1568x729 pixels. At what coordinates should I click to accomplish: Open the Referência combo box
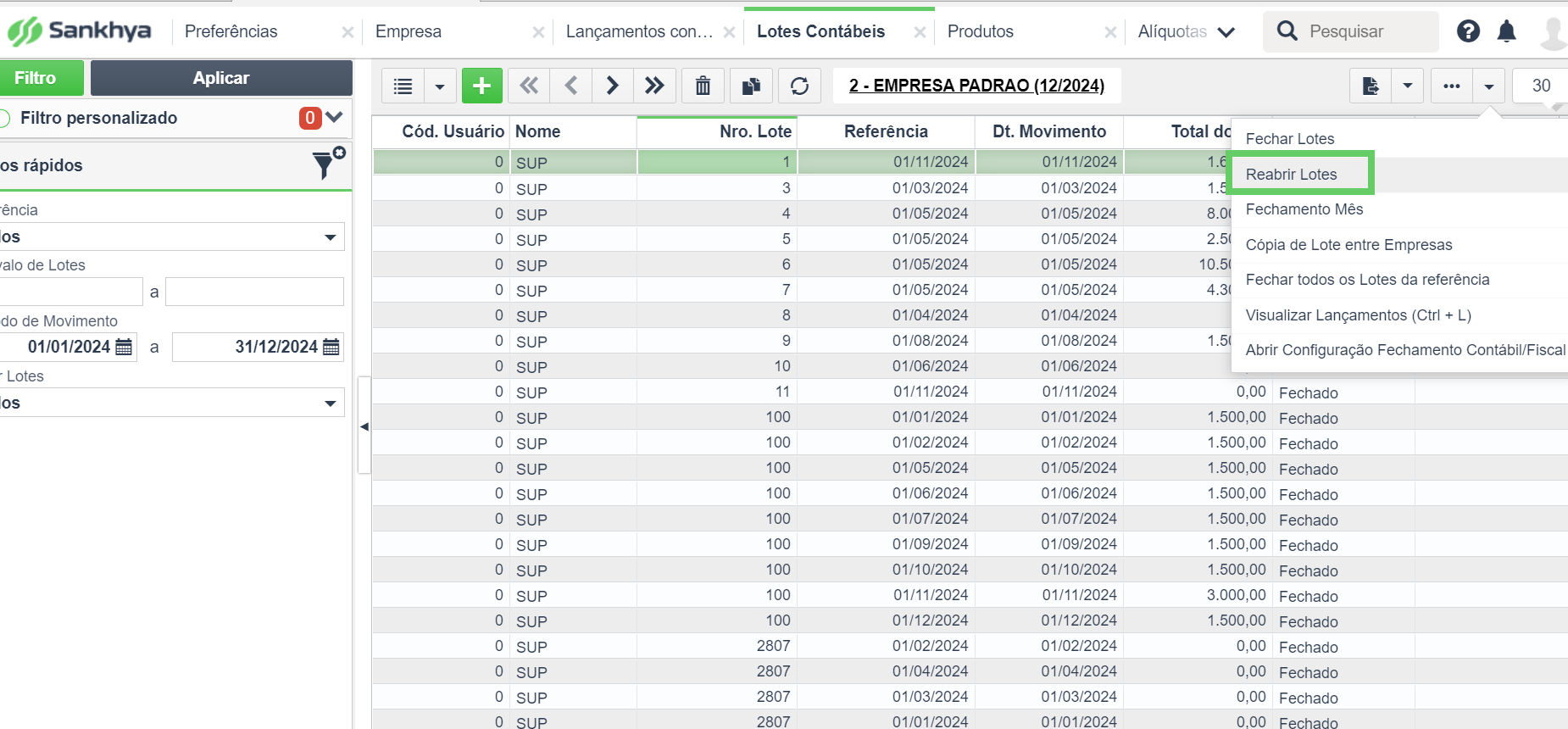172,237
